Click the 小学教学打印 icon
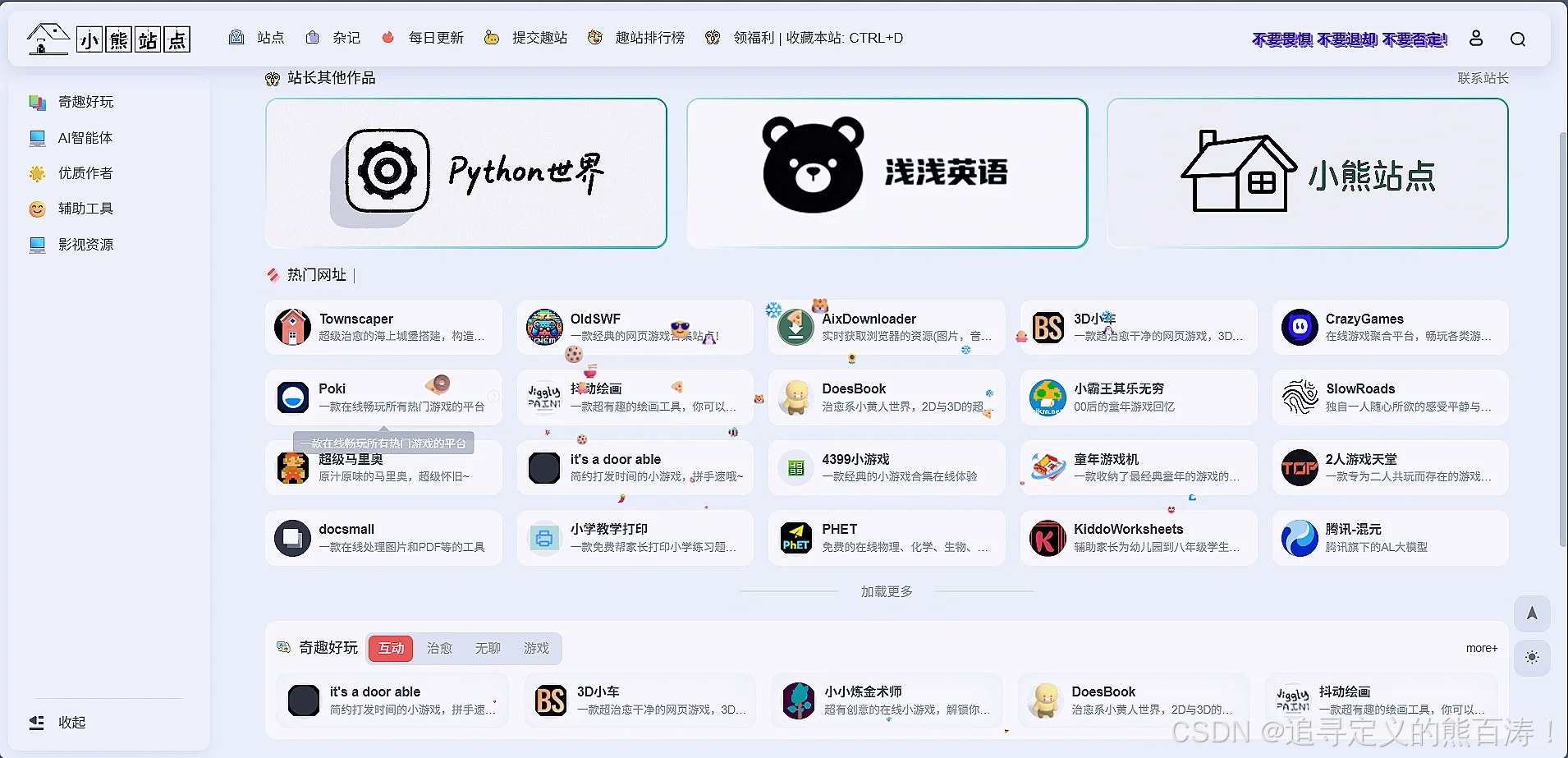This screenshot has width=1568, height=758. point(544,538)
